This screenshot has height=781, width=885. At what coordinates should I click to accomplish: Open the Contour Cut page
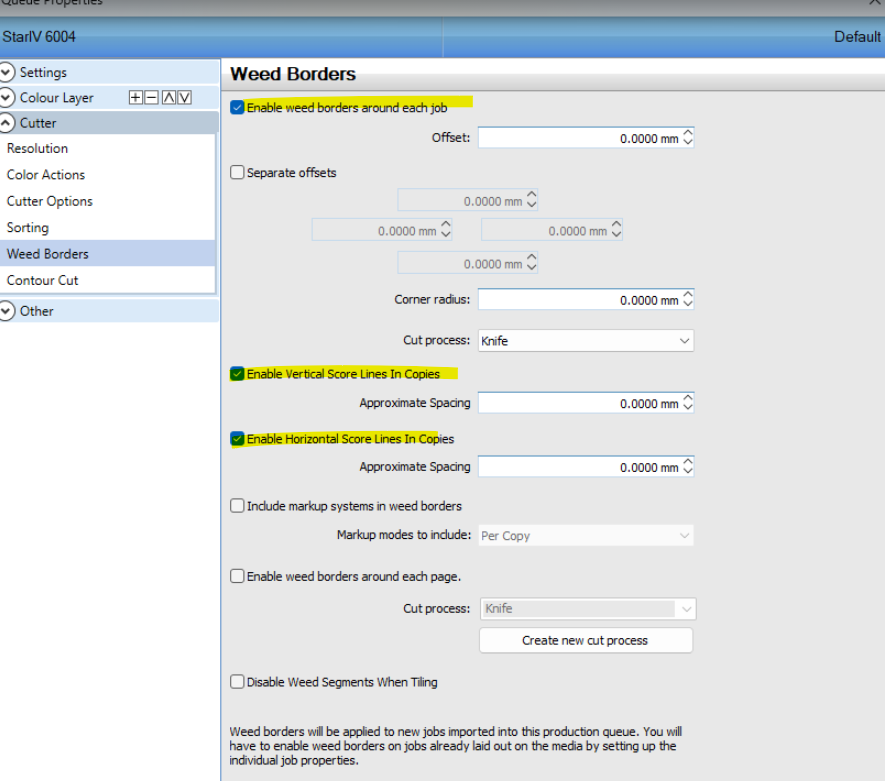[107, 280]
